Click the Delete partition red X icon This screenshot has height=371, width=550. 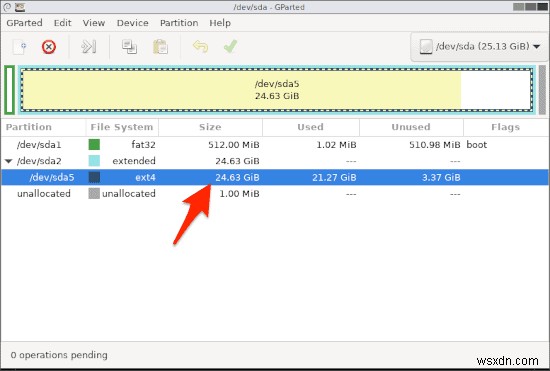pos(49,47)
